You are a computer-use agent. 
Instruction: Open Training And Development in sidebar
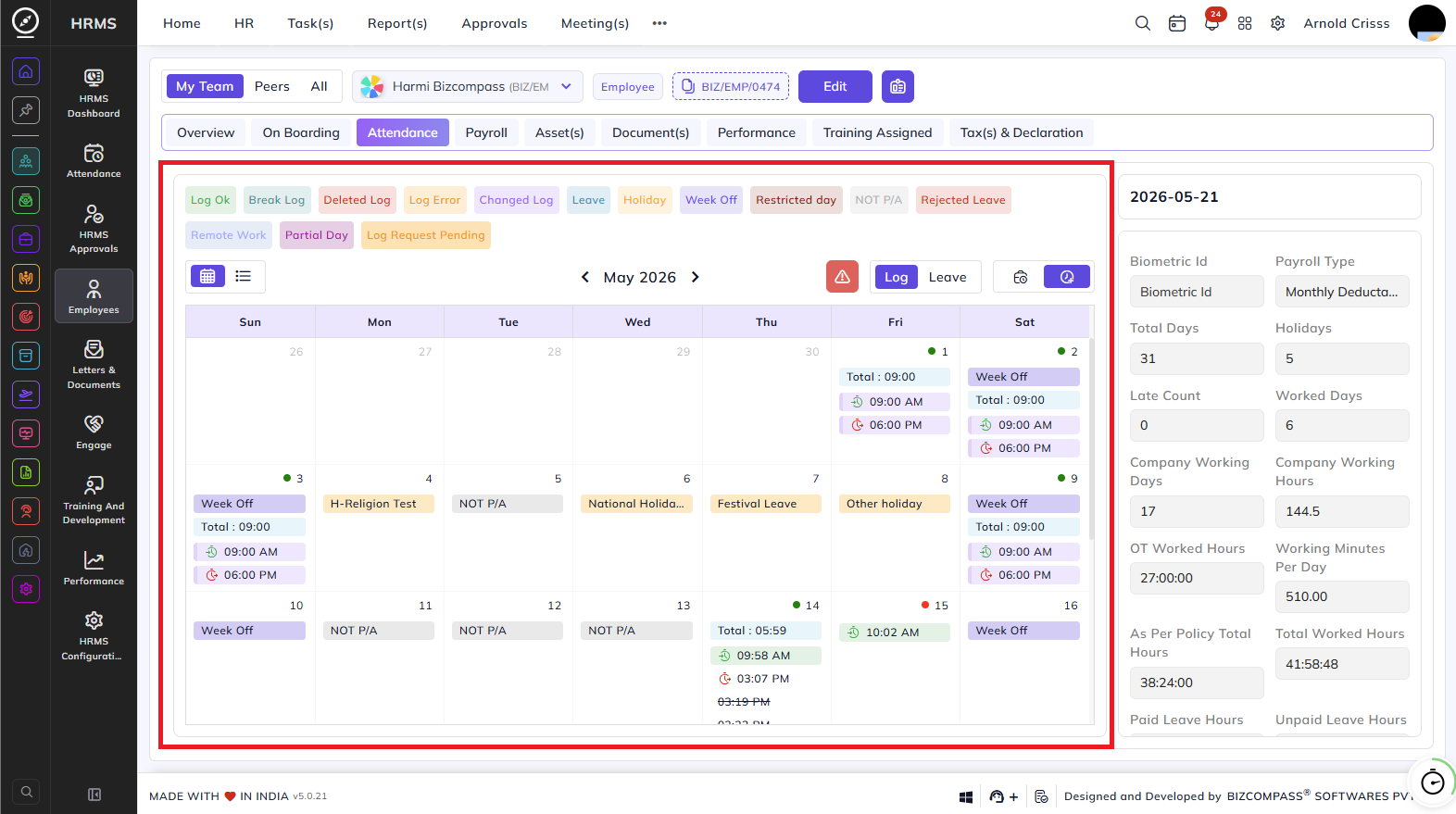point(94,500)
